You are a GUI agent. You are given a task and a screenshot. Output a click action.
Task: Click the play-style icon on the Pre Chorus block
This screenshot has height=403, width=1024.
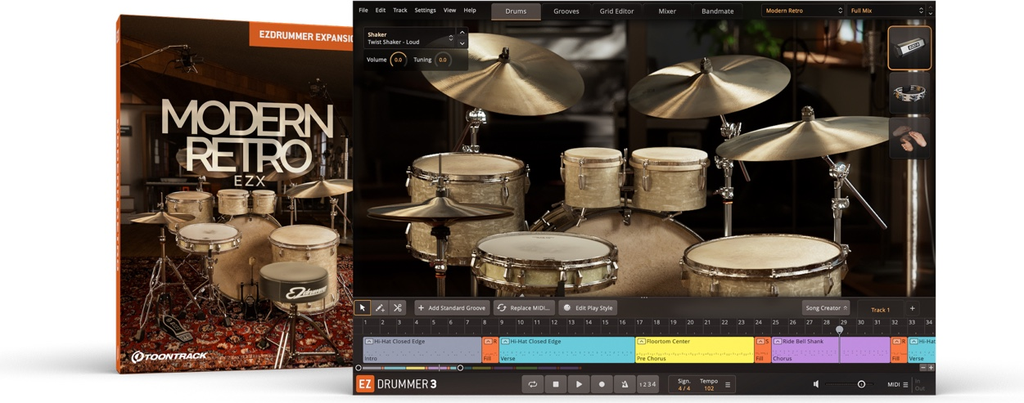click(641, 342)
